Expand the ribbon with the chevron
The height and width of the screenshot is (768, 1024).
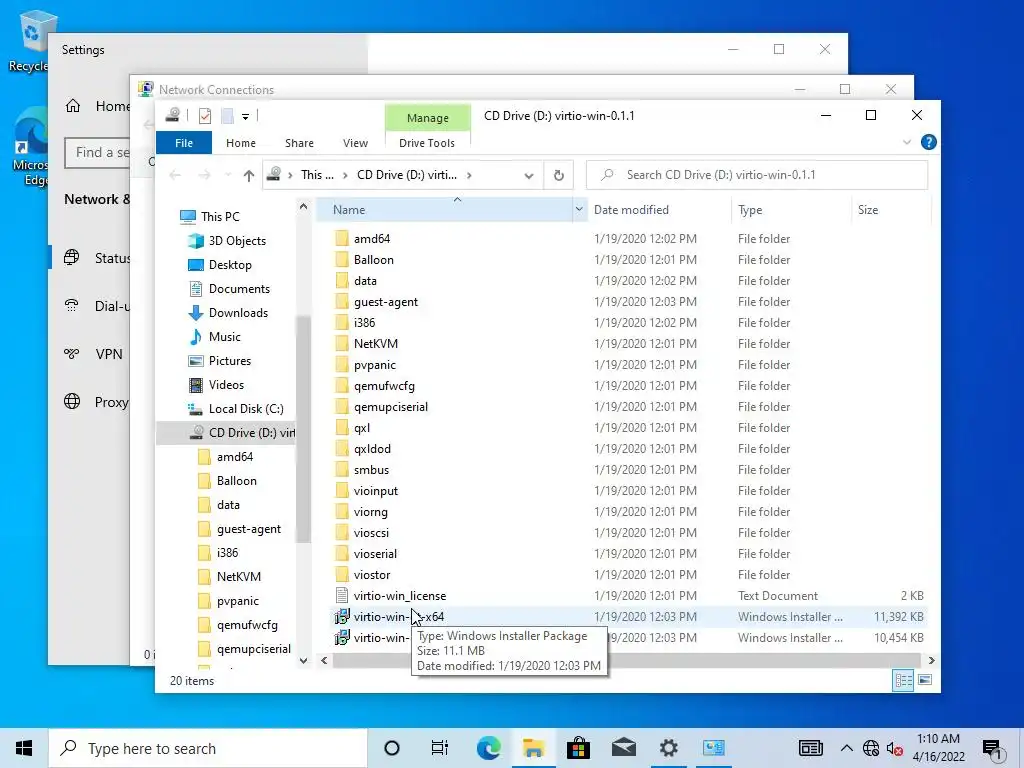tap(906, 142)
